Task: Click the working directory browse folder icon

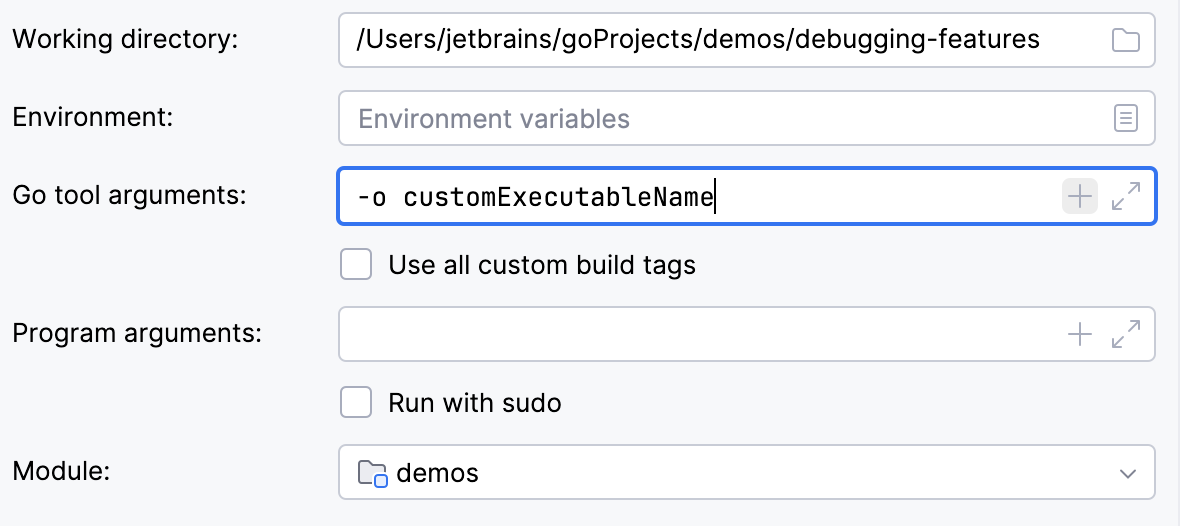Action: coord(1126,40)
